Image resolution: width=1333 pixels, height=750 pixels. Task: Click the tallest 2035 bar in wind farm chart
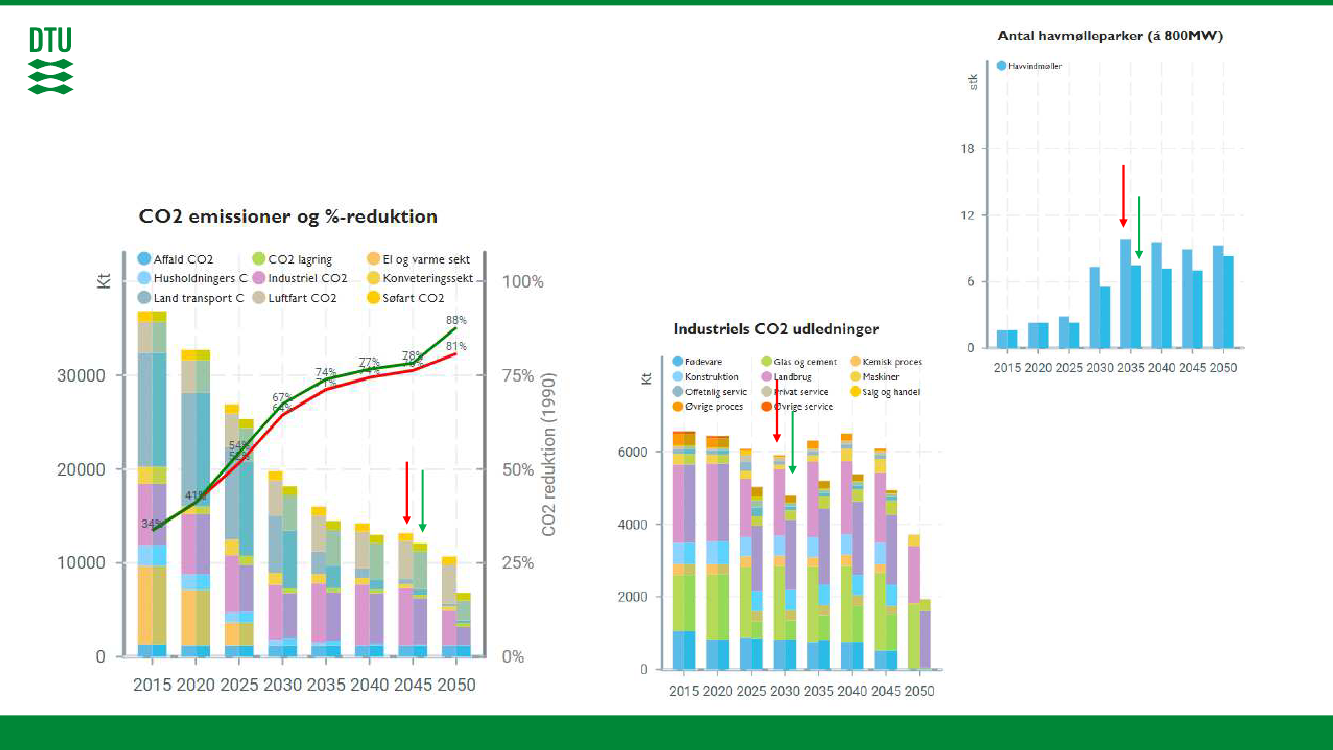(x=1125, y=293)
